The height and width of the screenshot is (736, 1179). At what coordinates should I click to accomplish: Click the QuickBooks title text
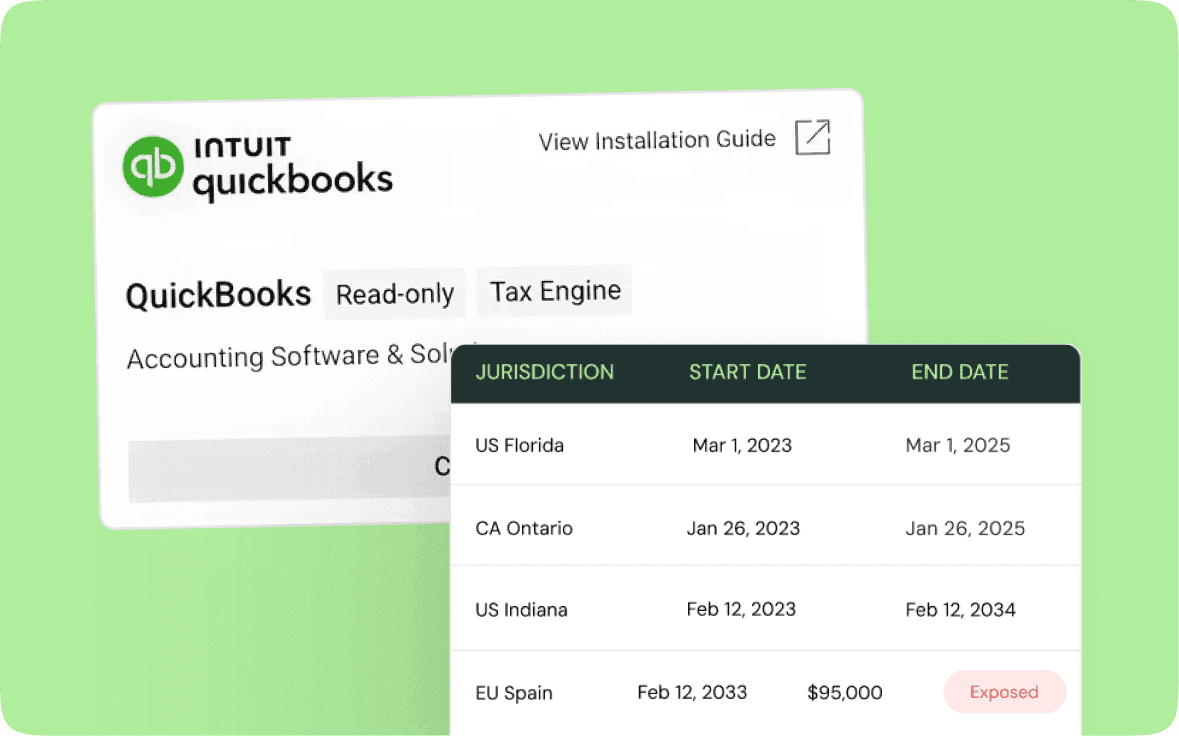click(x=218, y=295)
